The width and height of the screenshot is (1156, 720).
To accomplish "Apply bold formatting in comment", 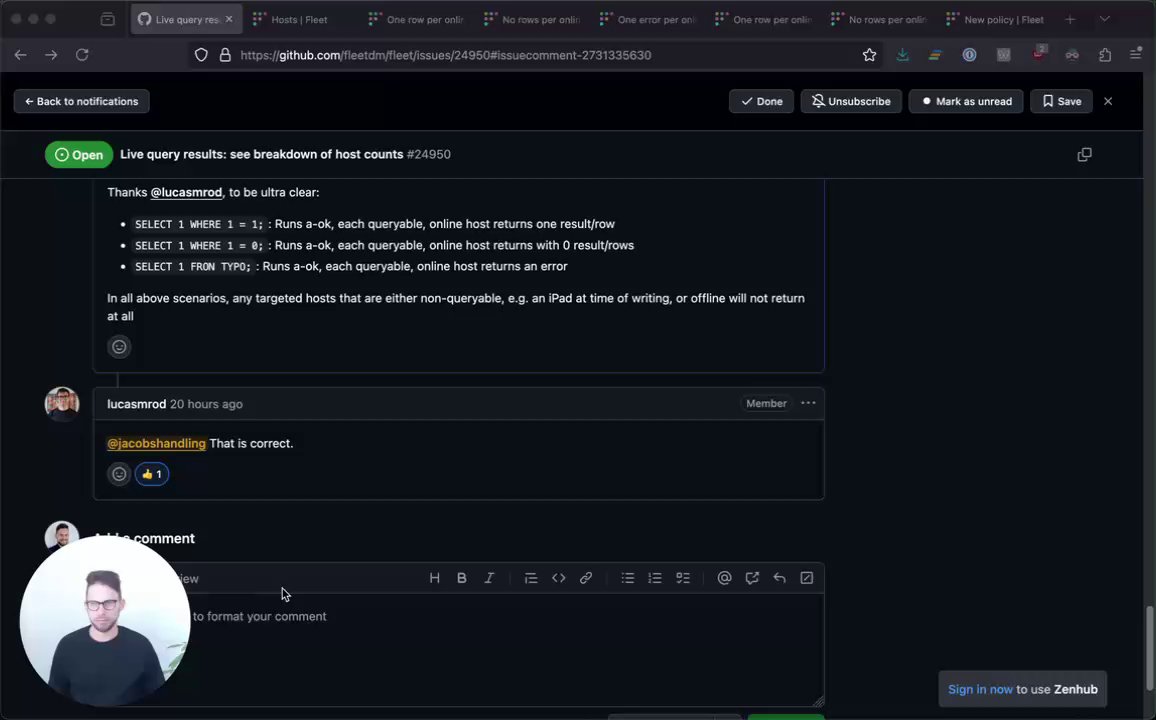I will coord(462,579).
